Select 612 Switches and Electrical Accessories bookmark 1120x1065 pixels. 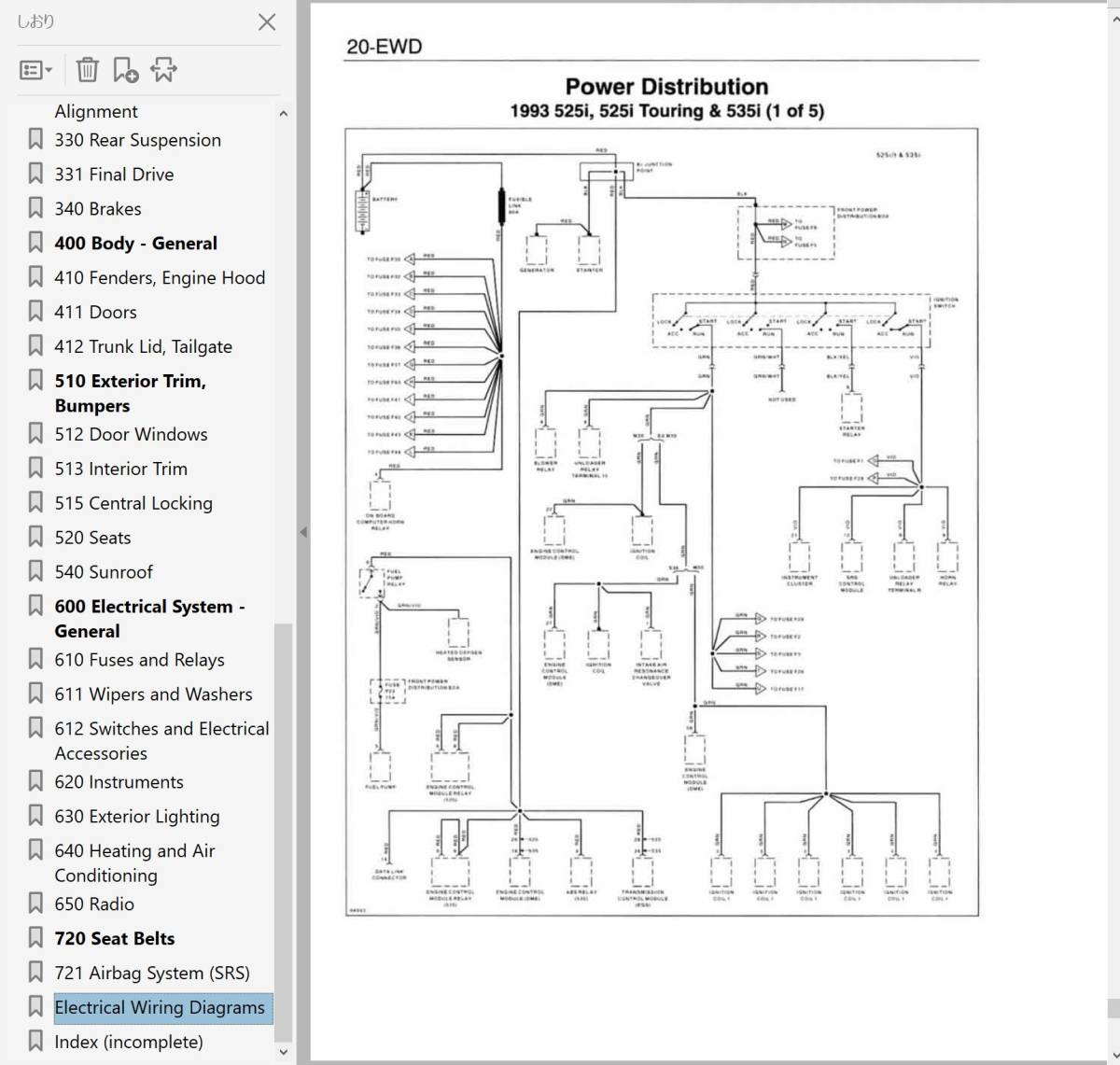tap(161, 741)
